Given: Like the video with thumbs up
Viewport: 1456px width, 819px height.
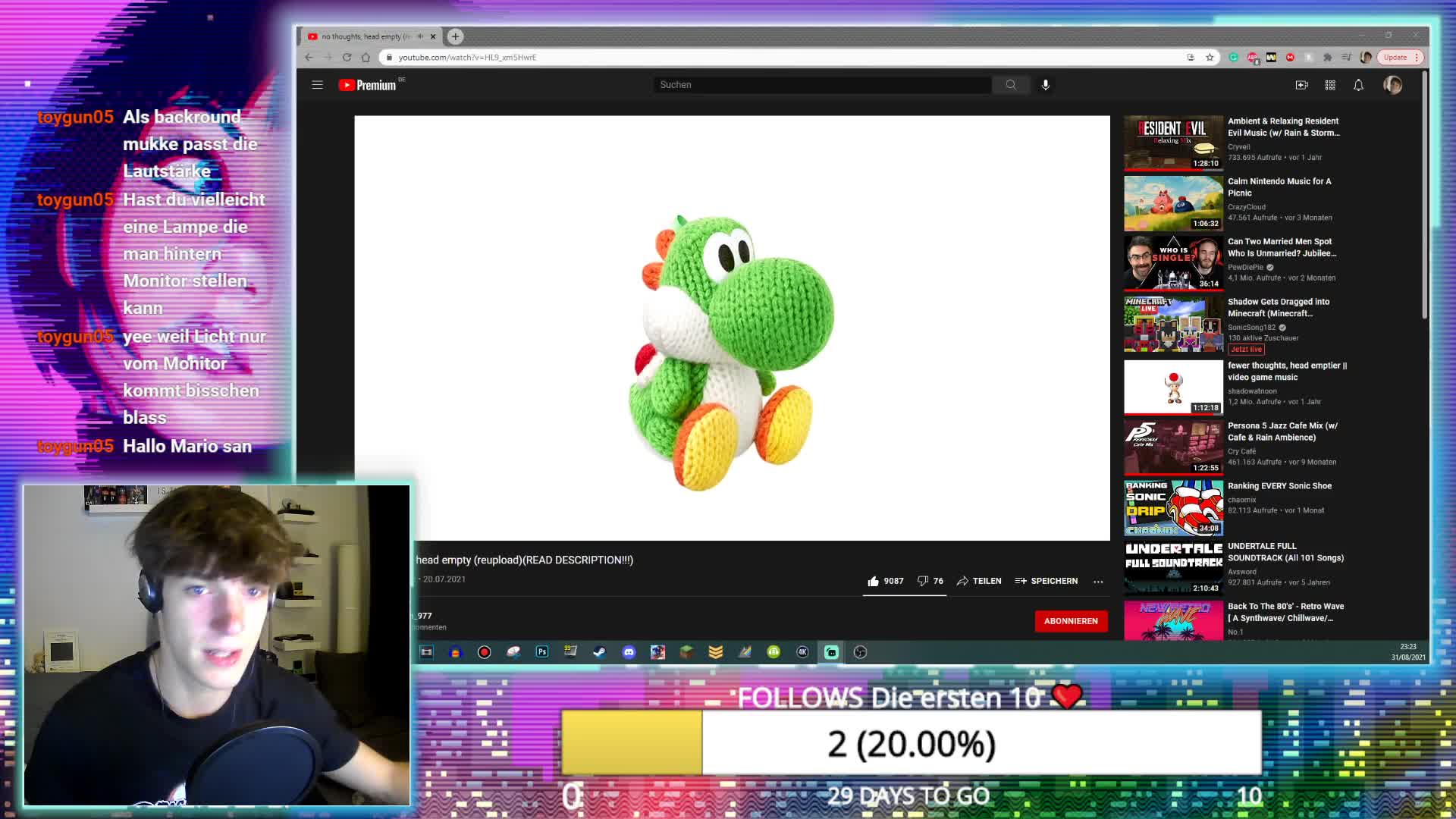Looking at the screenshot, I should (x=885, y=581).
